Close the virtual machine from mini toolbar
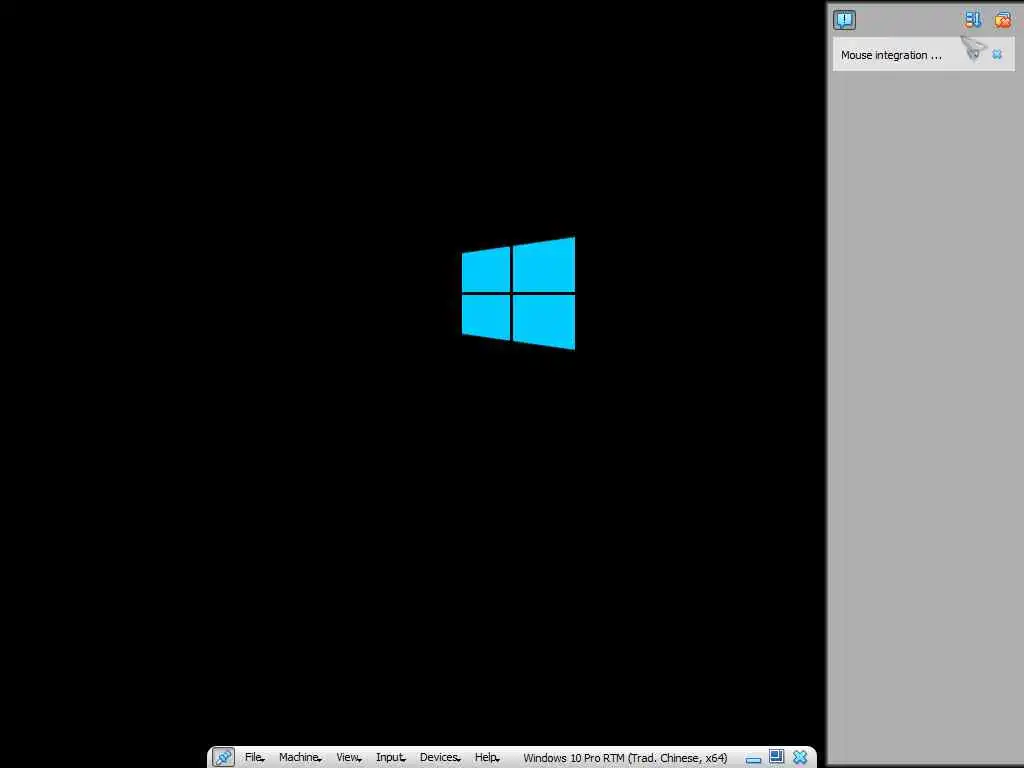Viewport: 1024px width, 768px height. pos(800,758)
